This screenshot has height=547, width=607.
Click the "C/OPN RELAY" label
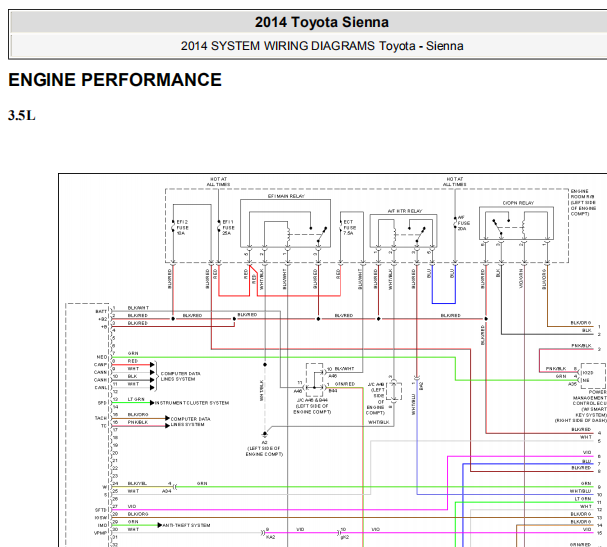[518, 203]
